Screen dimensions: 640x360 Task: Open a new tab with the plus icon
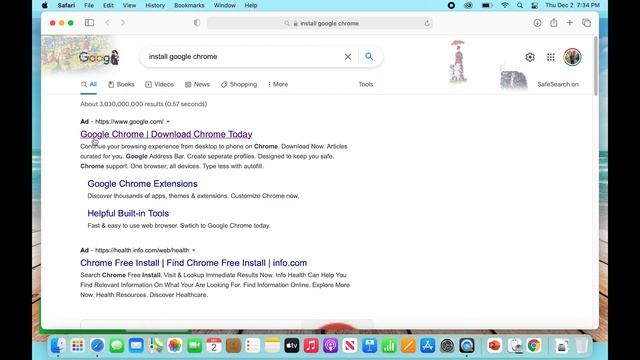click(569, 22)
